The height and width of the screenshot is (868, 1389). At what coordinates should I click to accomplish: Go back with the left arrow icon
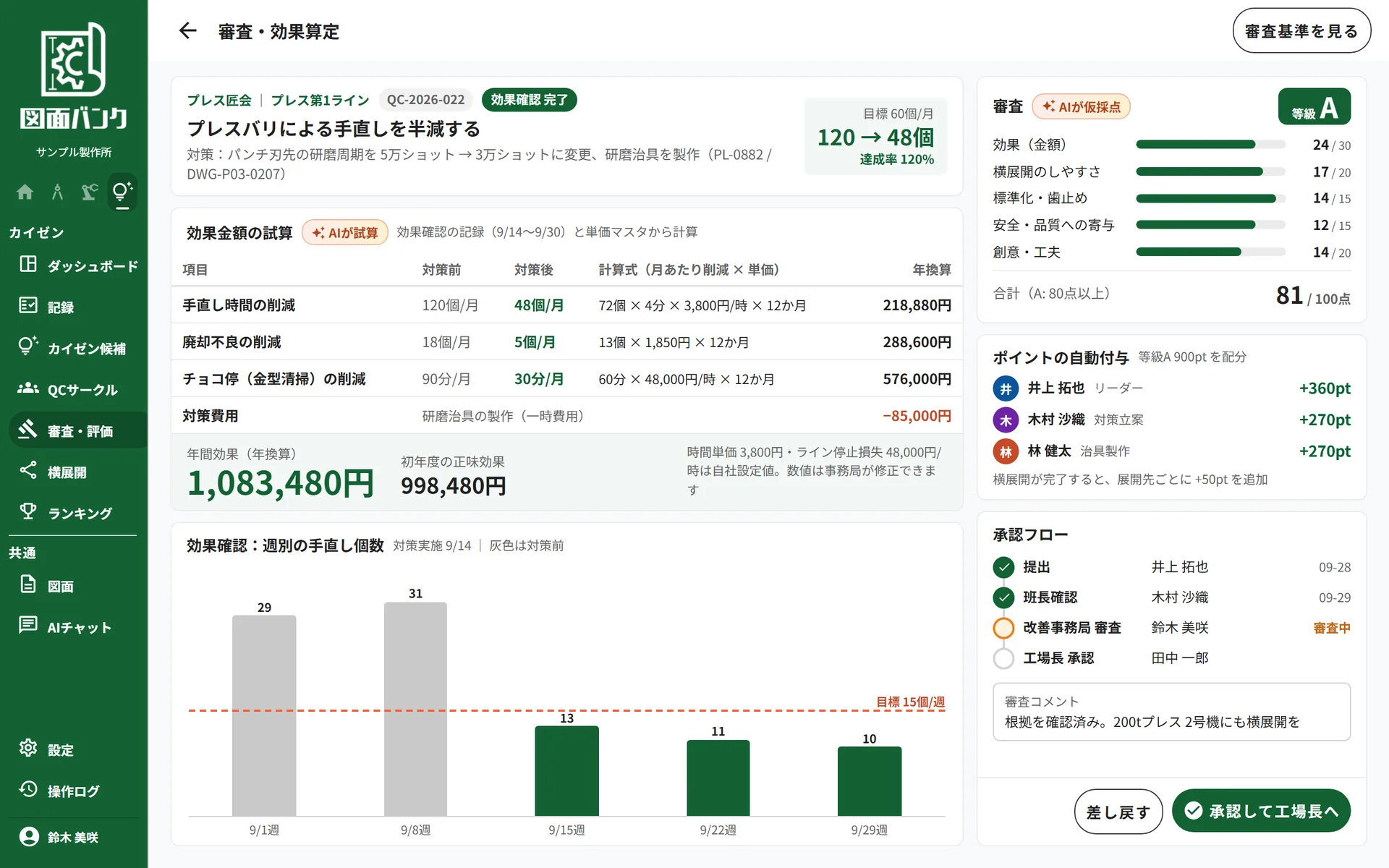click(x=187, y=30)
